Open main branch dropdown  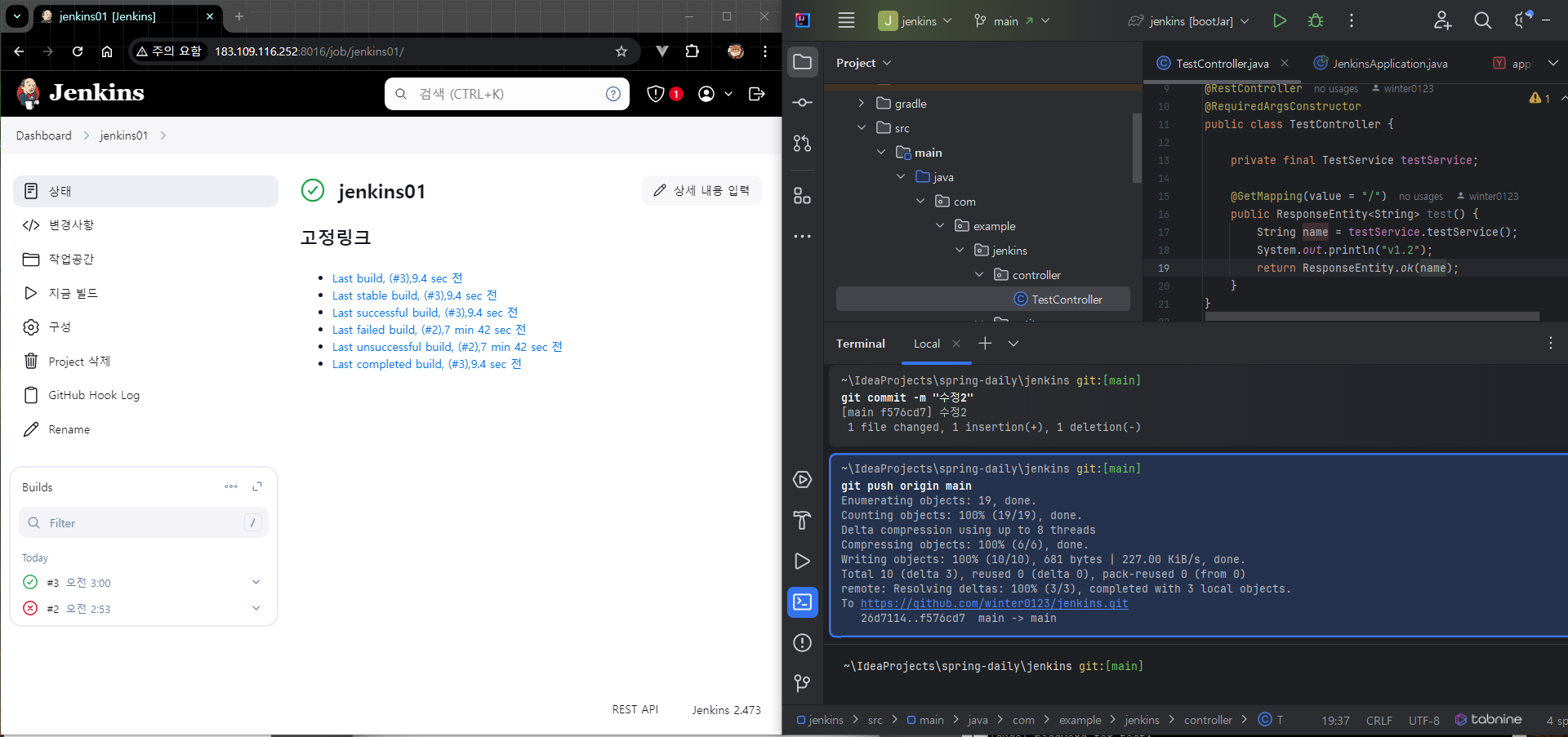(1012, 21)
